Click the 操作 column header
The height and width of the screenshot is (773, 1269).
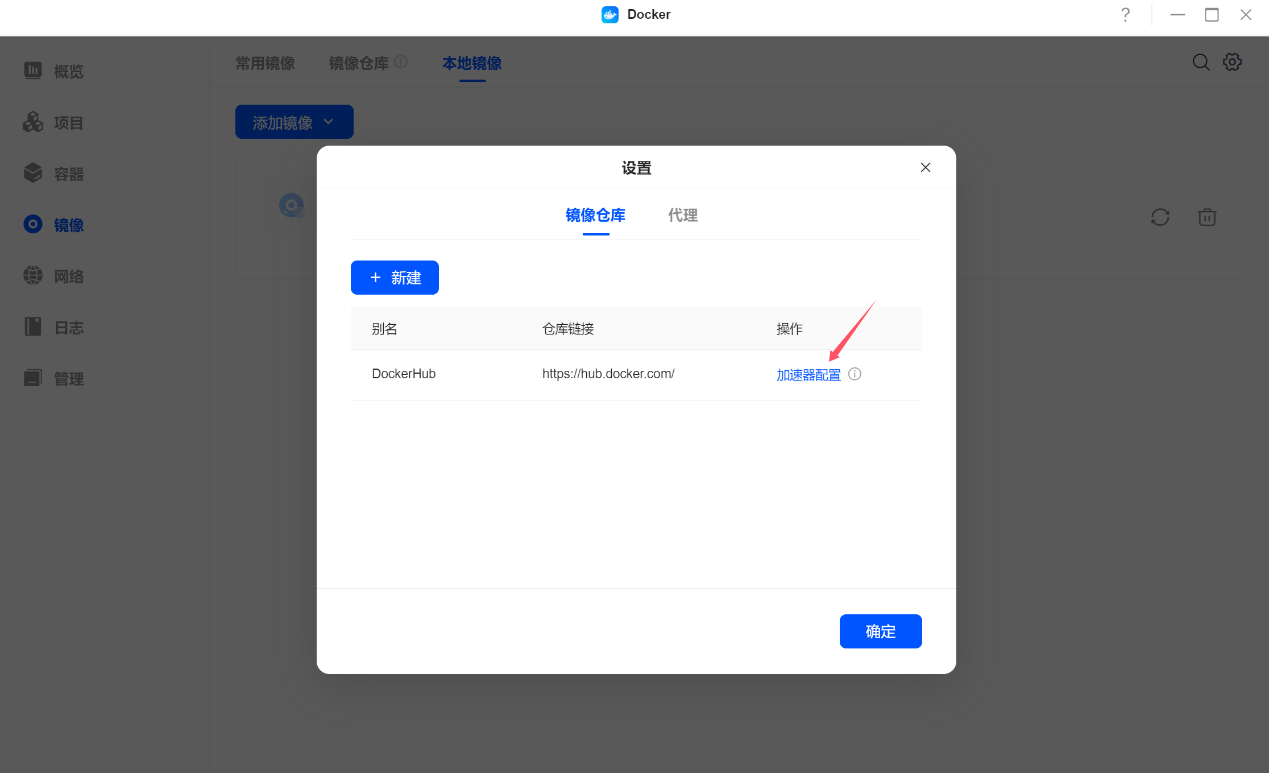(x=789, y=329)
